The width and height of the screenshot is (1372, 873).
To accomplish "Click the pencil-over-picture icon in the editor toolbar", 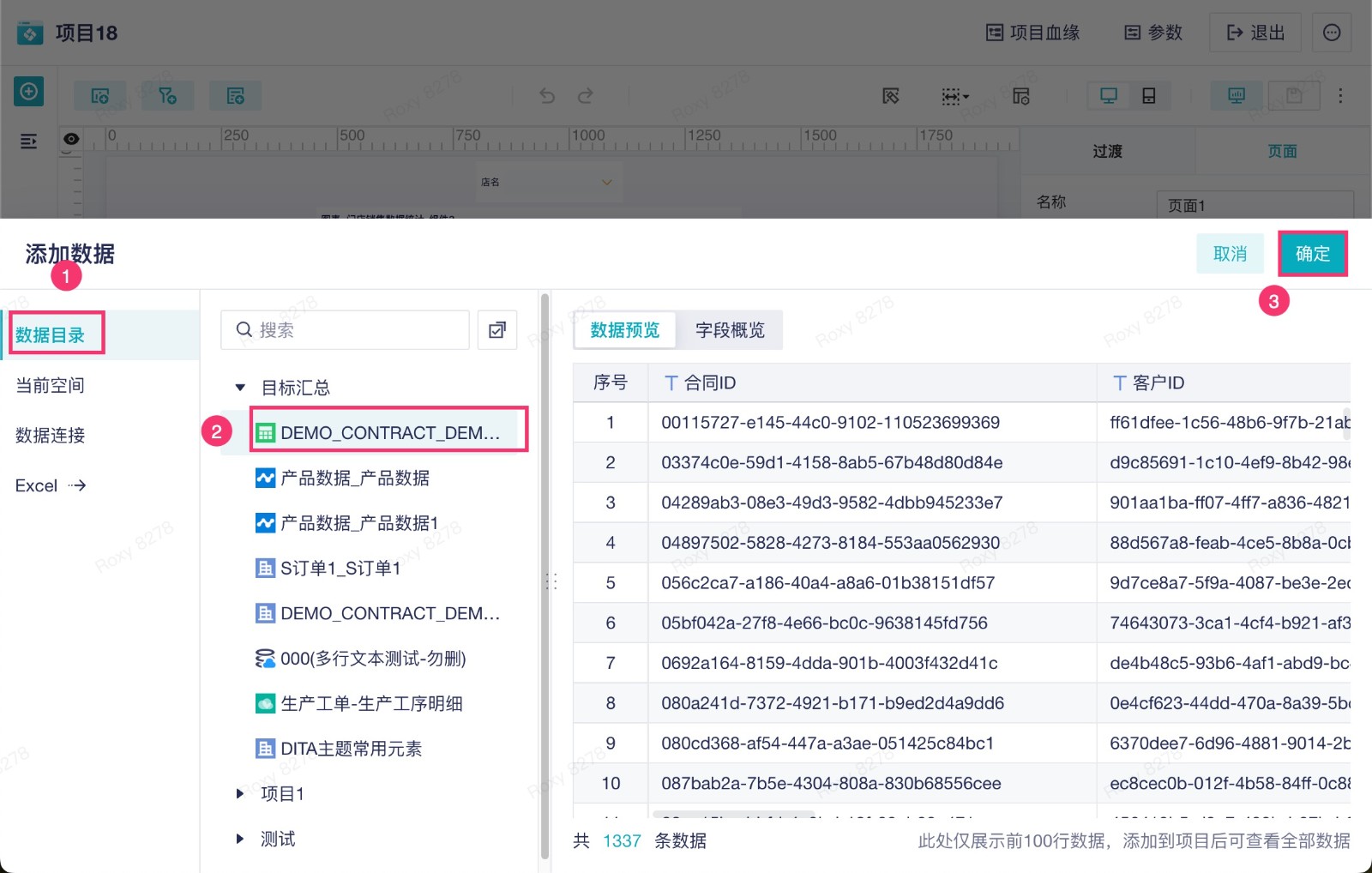I will [x=891, y=96].
